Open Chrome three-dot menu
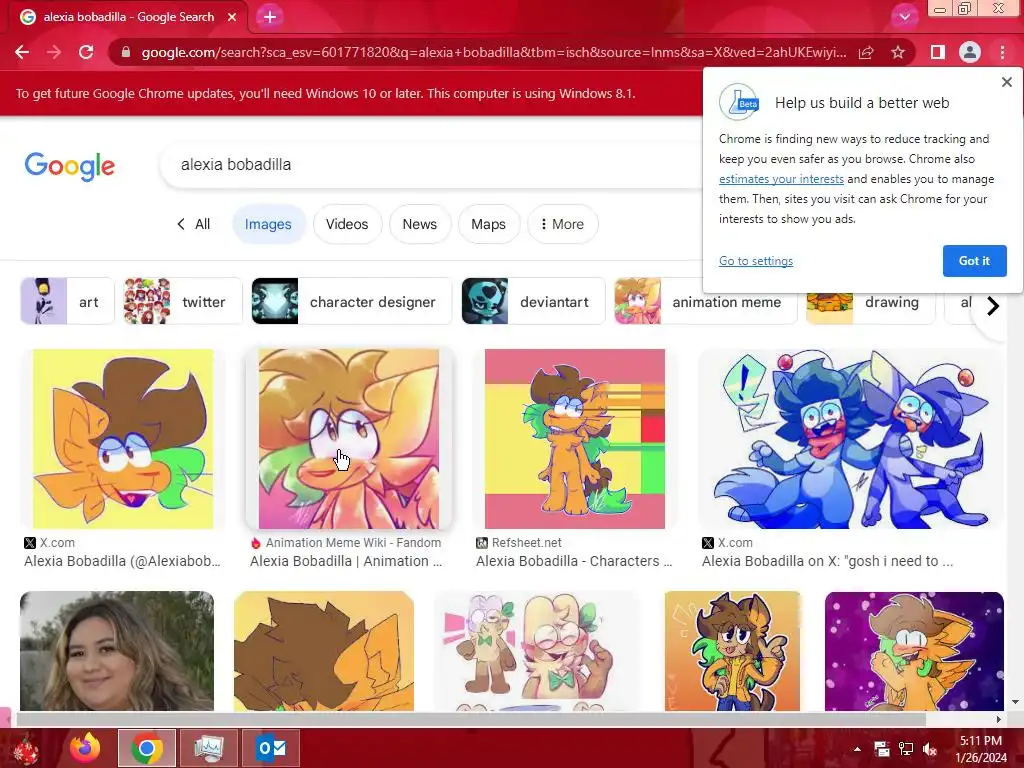This screenshot has width=1024, height=768. pos(1002,52)
